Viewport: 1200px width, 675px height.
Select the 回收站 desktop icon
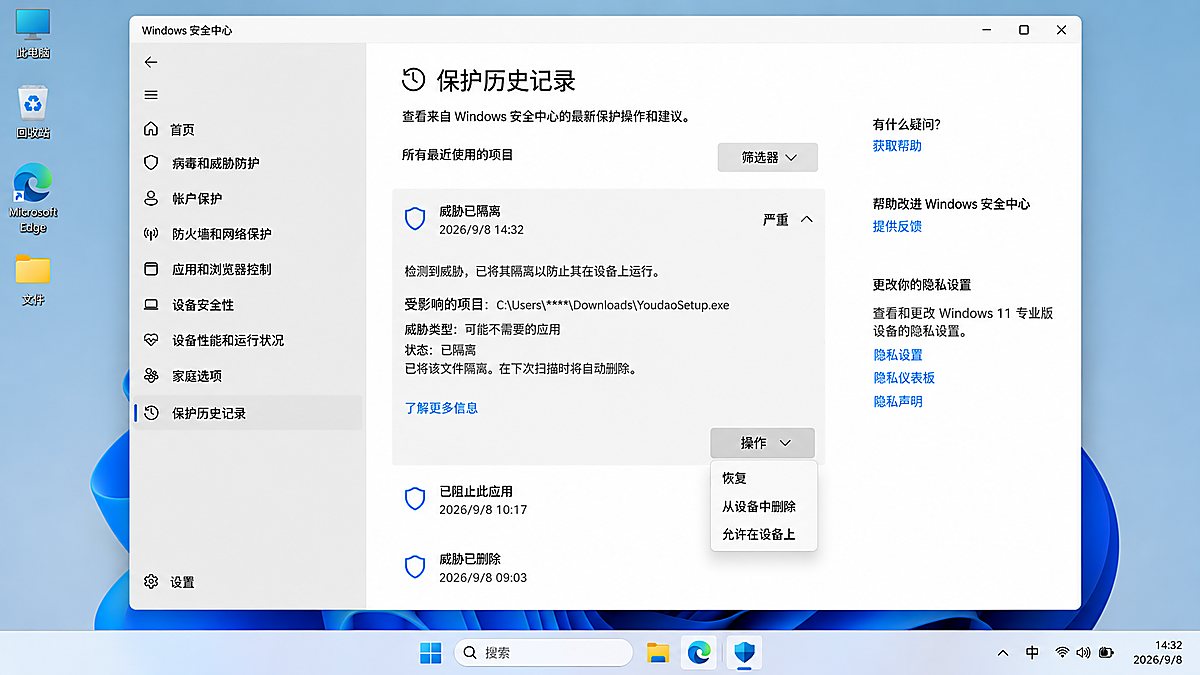pos(33,112)
